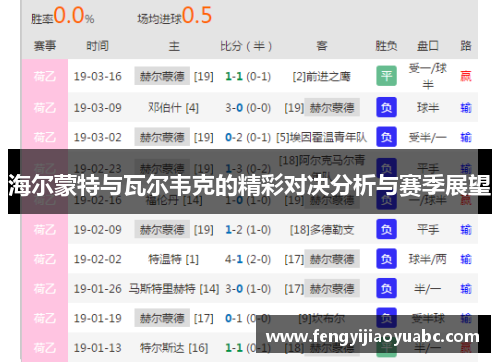Click the handicap 受半/一
This screenshot has height=362, width=500.
(428, 137)
